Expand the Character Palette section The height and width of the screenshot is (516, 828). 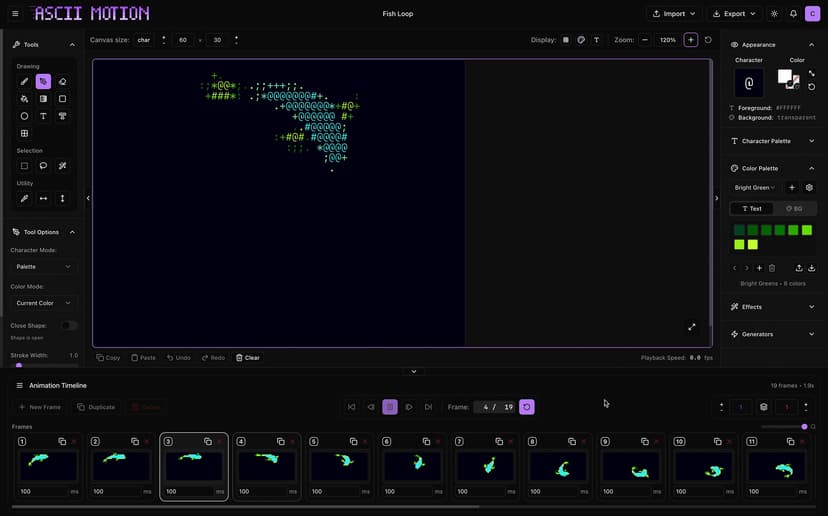[773, 141]
